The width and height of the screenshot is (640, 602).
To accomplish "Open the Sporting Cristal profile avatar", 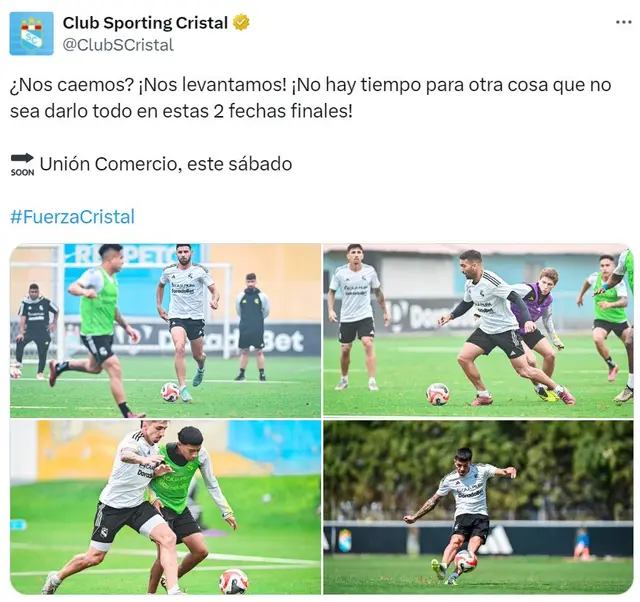I will tap(31, 33).
